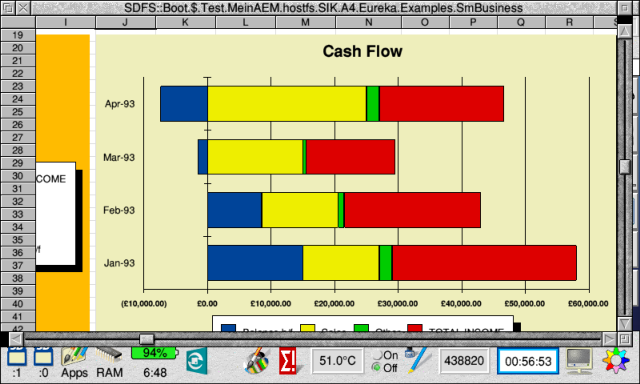Click the display monitor icon
The height and width of the screenshot is (384, 640).
tap(579, 361)
